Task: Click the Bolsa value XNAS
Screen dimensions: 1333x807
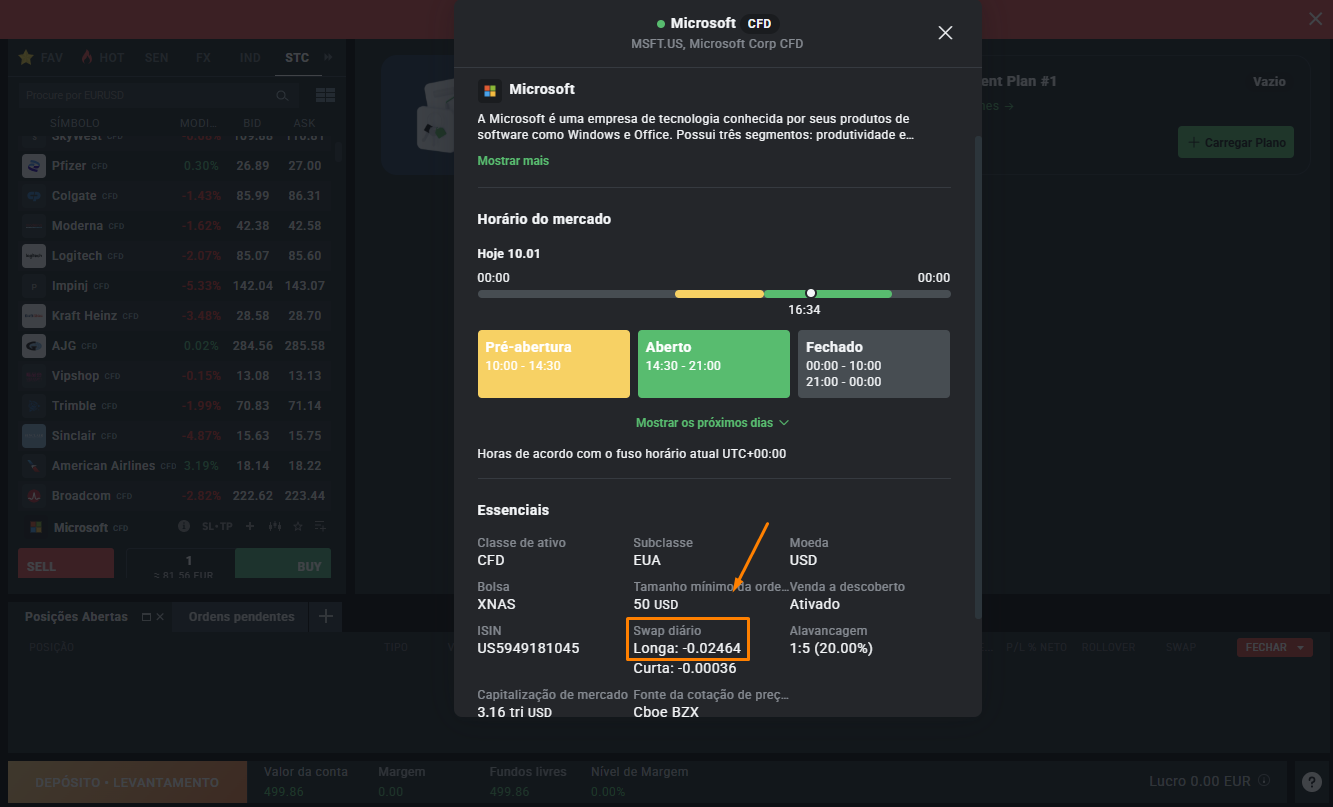Action: 497,605
